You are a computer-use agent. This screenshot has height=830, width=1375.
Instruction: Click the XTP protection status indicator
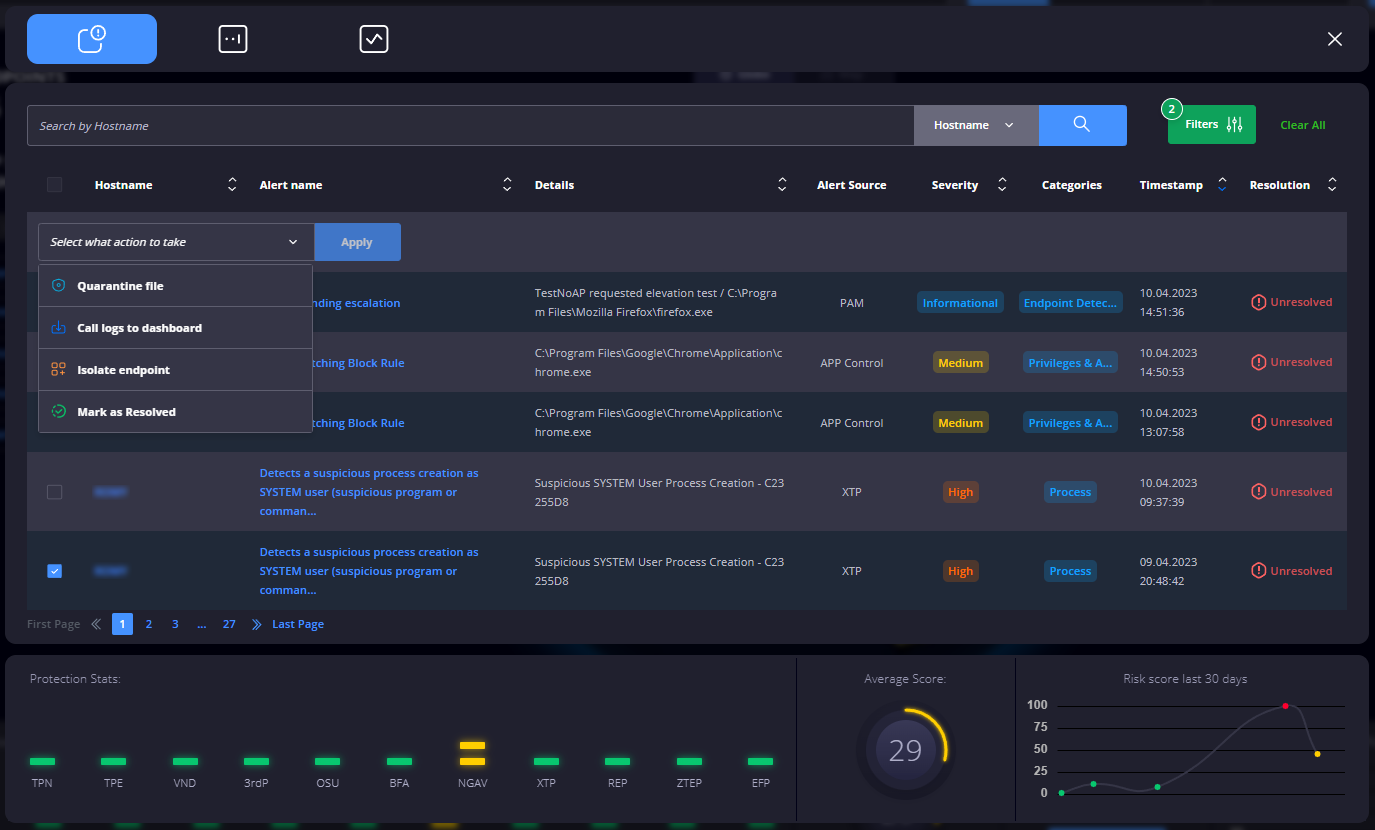tap(546, 762)
